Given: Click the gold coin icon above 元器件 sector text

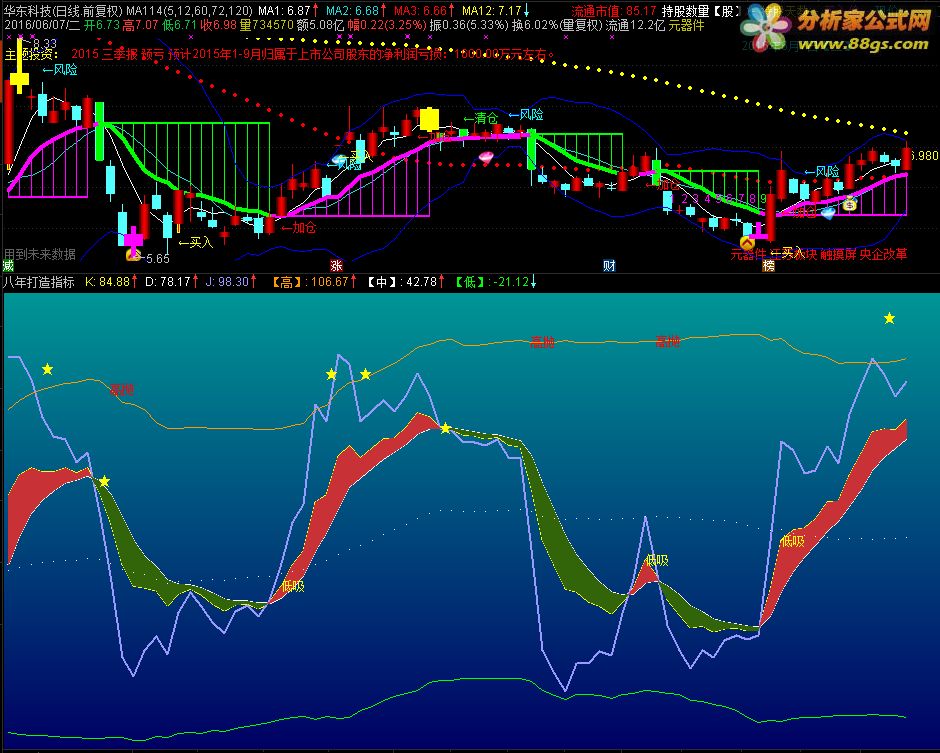Looking at the screenshot, I should pos(747,243).
